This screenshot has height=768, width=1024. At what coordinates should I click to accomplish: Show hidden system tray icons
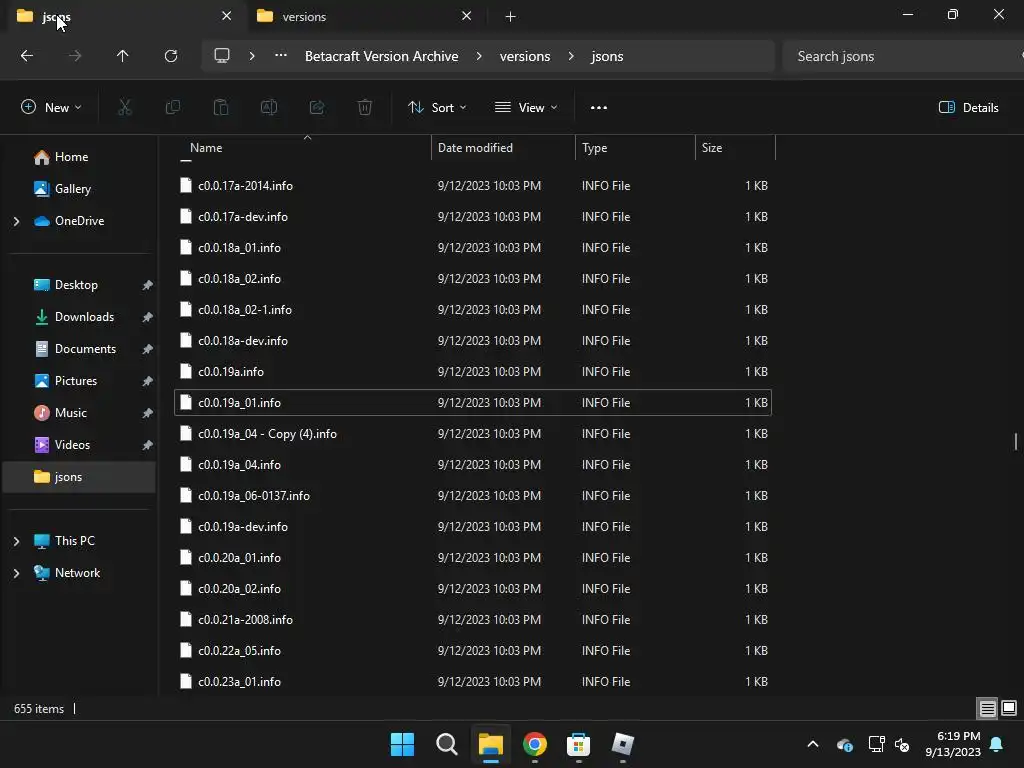click(x=813, y=744)
